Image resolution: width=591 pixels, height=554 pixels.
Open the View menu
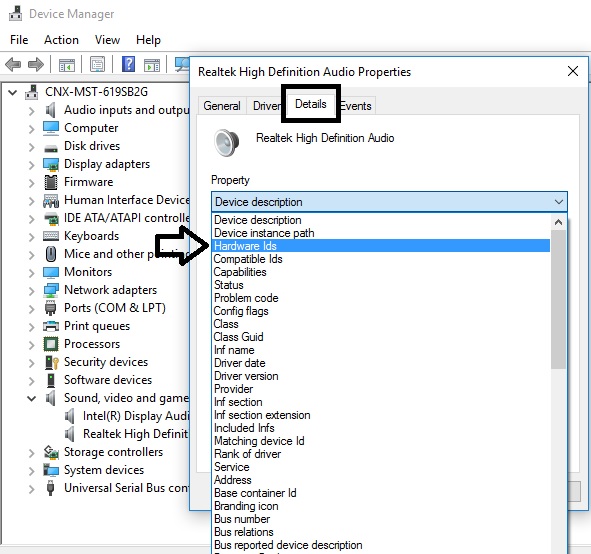[107, 40]
